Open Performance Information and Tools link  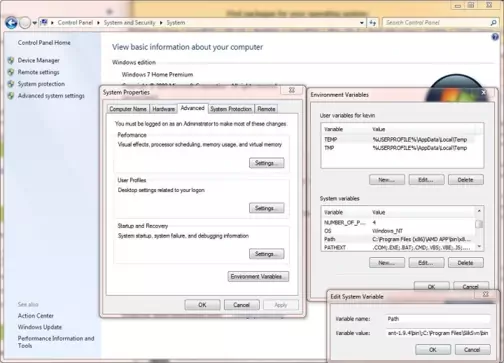click(56, 342)
